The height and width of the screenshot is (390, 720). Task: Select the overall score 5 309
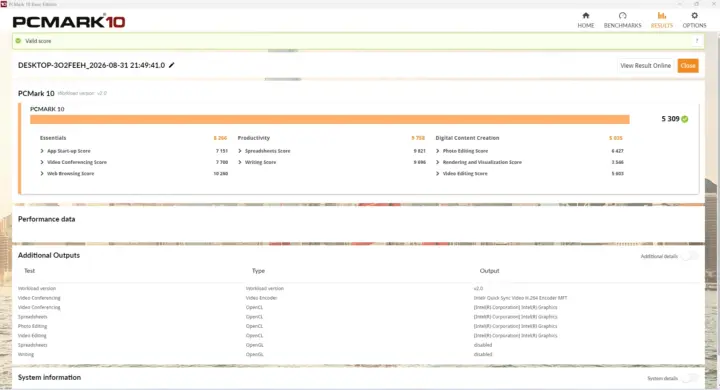pos(670,119)
